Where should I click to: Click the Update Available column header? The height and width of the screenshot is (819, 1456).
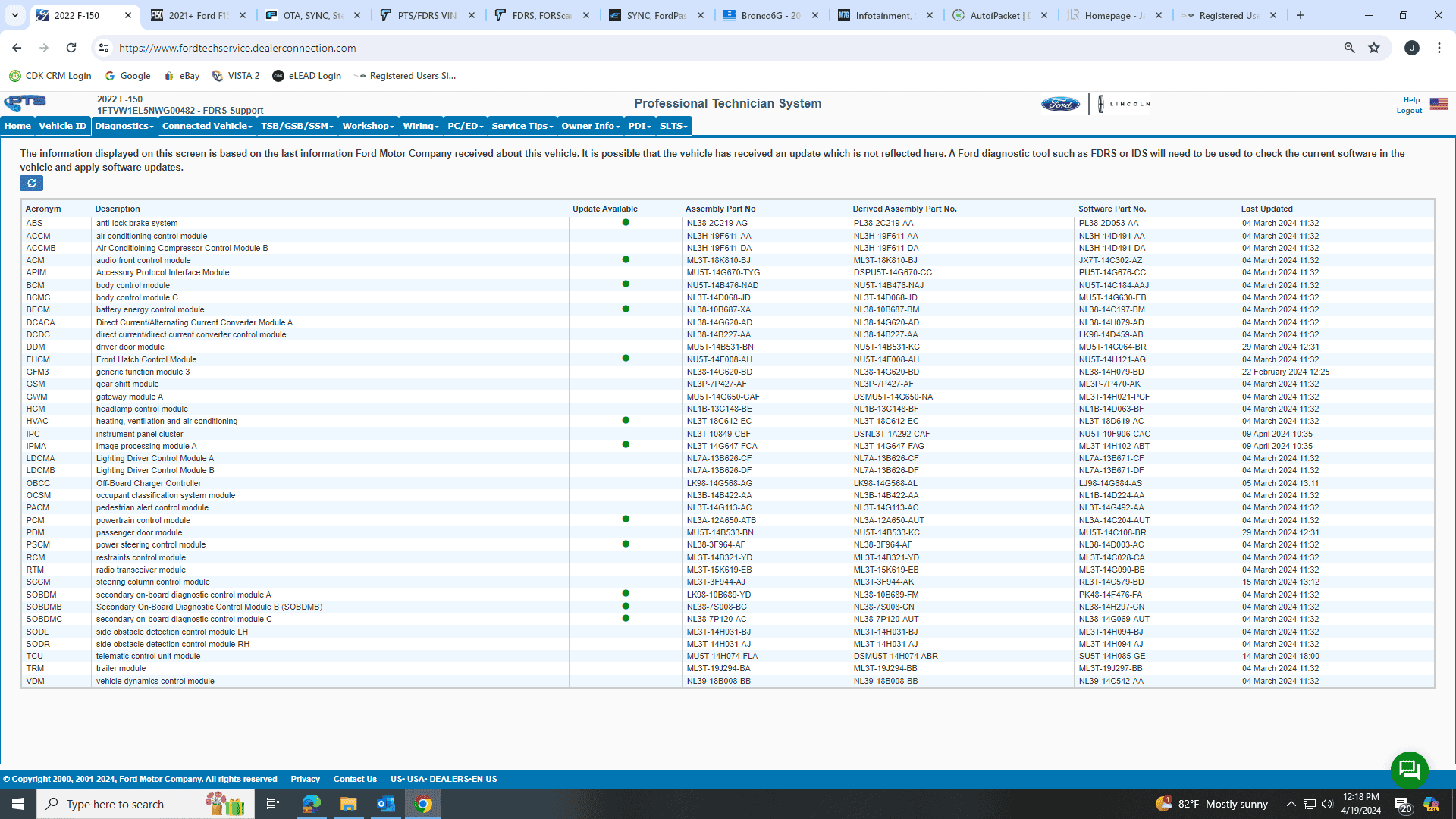pos(605,209)
